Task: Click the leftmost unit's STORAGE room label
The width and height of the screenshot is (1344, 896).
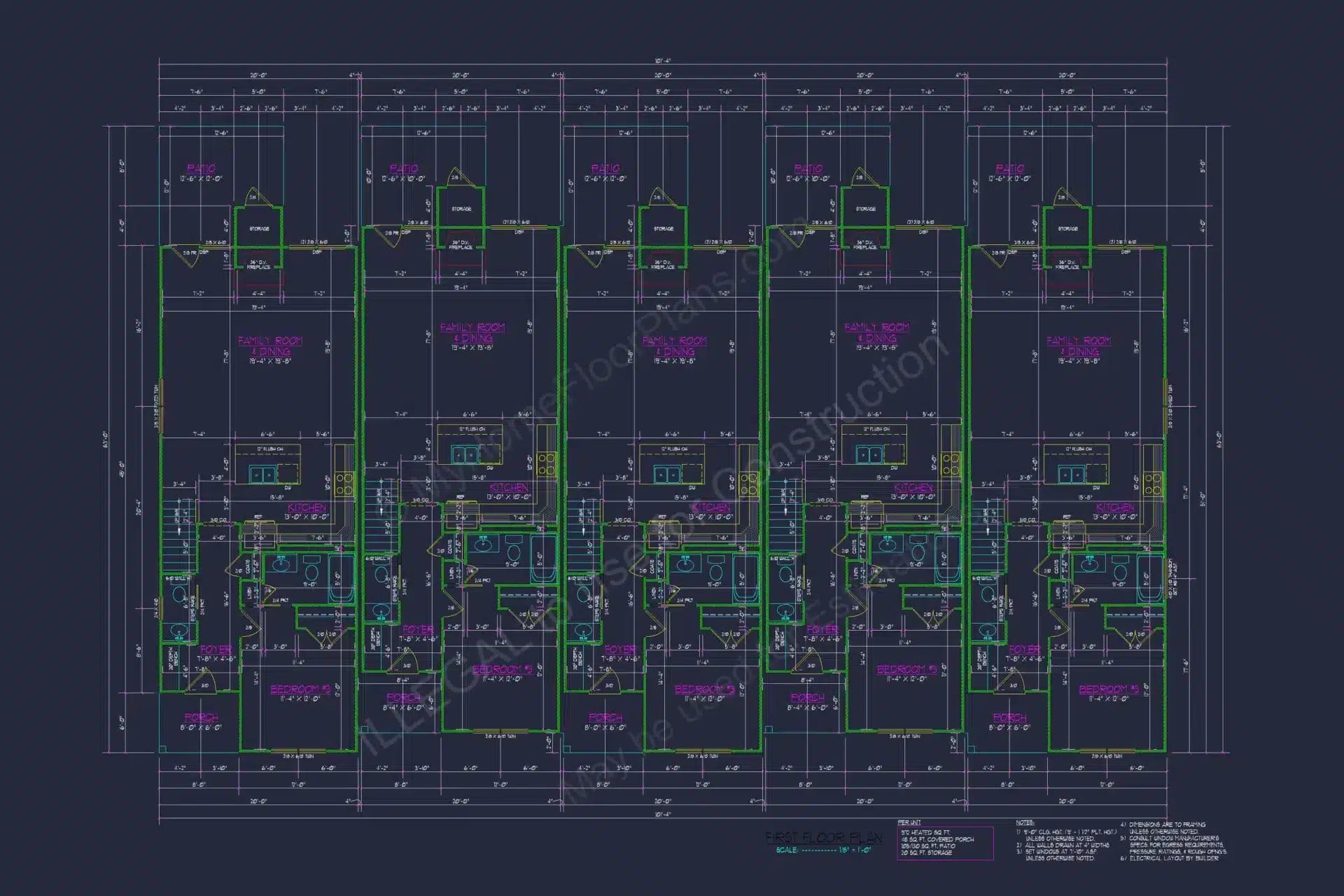Action: tap(259, 229)
